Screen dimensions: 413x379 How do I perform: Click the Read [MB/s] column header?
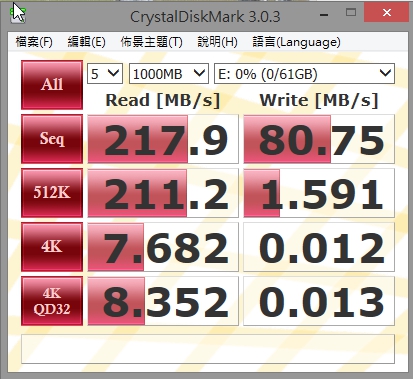[163, 100]
